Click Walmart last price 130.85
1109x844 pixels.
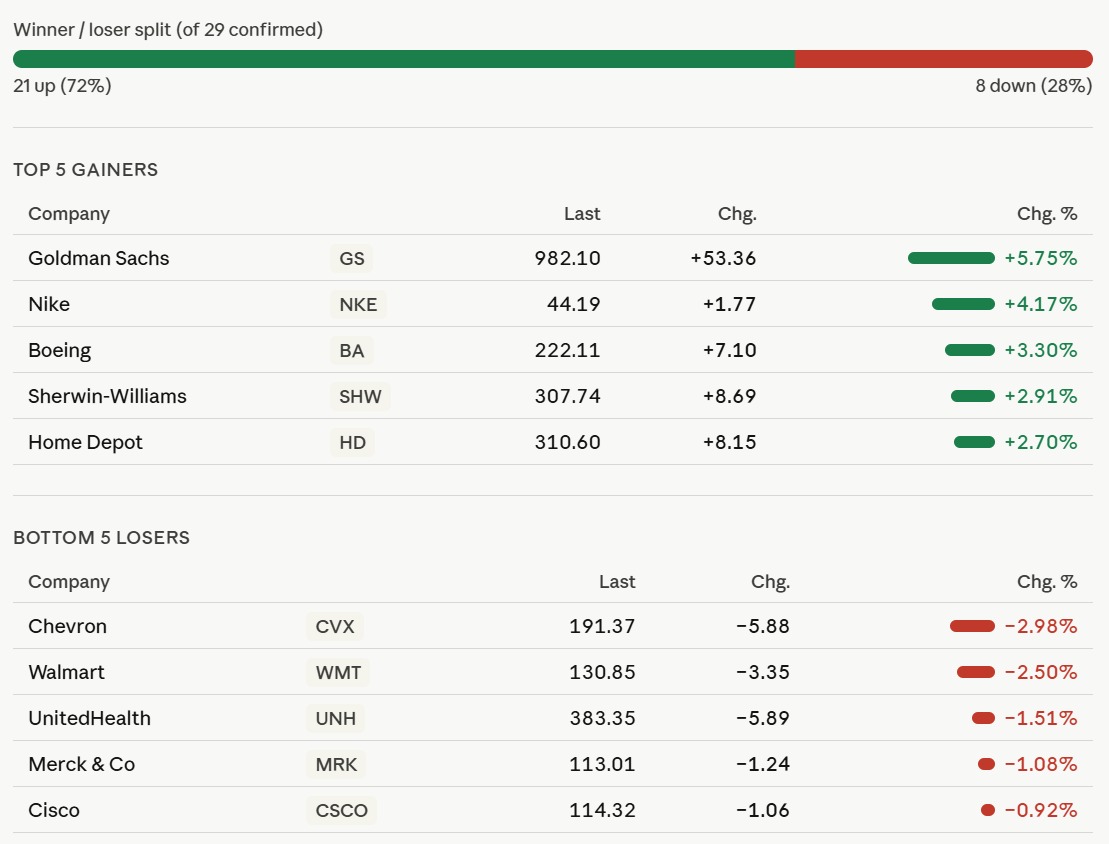[603, 672]
